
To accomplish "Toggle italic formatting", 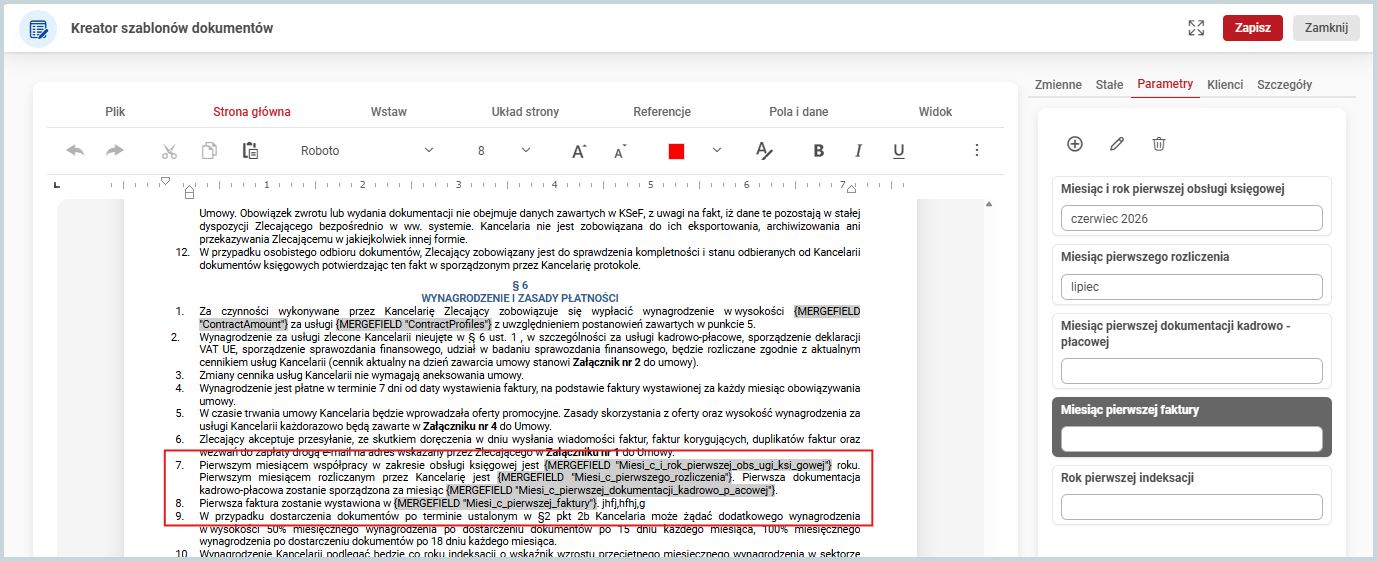I will click(858, 151).
